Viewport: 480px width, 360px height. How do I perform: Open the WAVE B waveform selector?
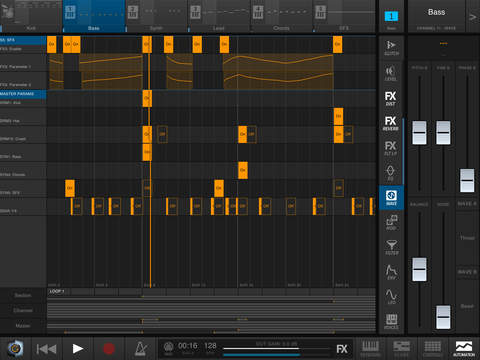(467, 306)
